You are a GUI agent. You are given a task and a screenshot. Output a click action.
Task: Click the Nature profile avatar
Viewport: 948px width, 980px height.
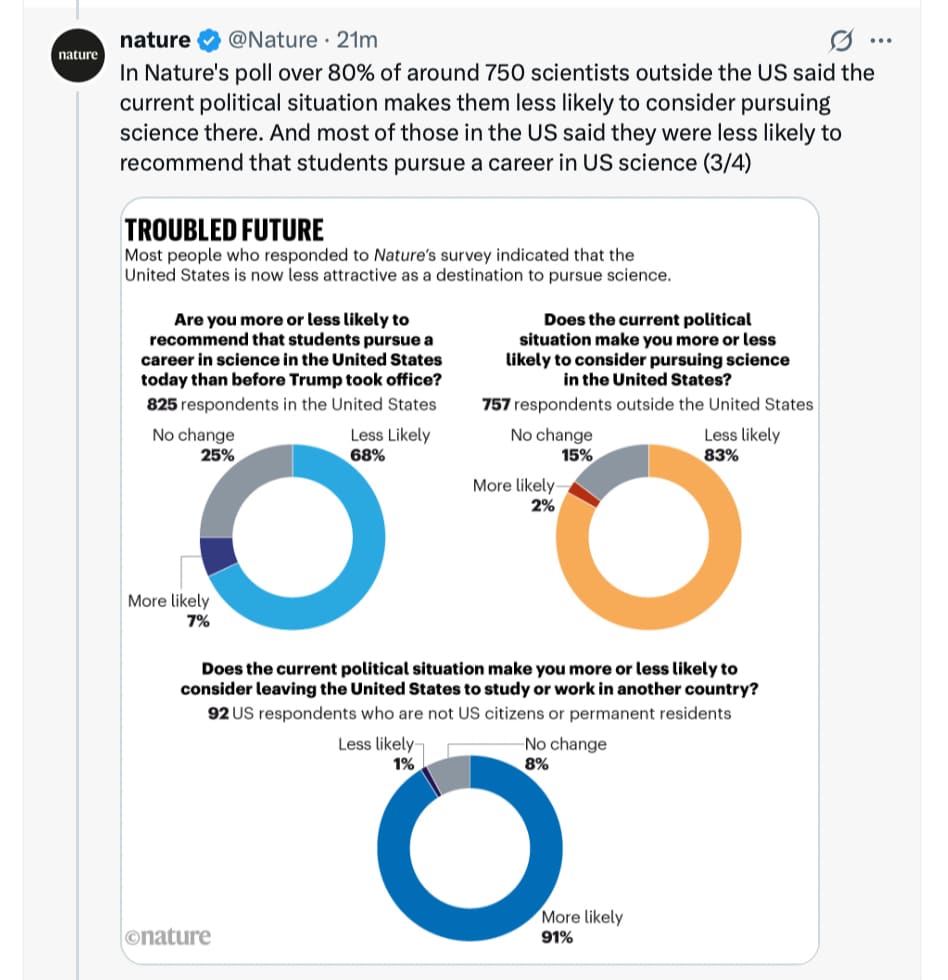click(77, 56)
